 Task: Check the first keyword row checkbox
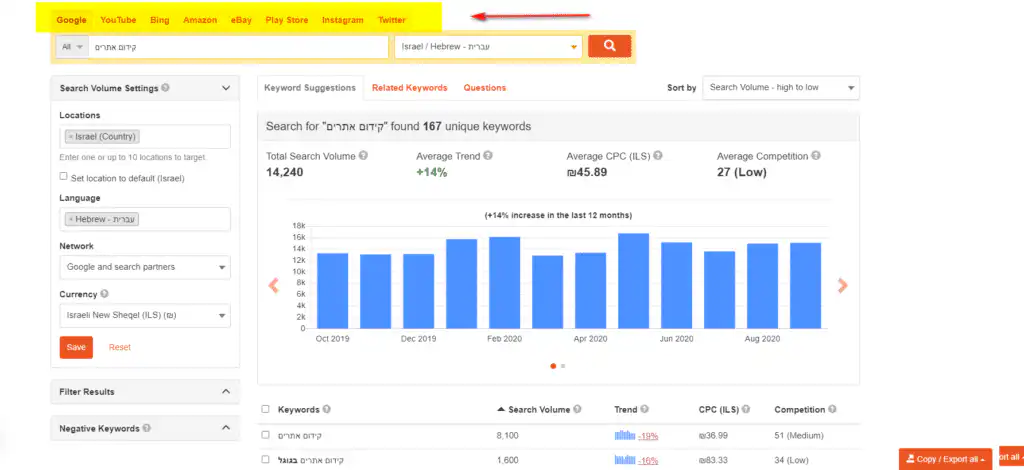tap(265, 435)
